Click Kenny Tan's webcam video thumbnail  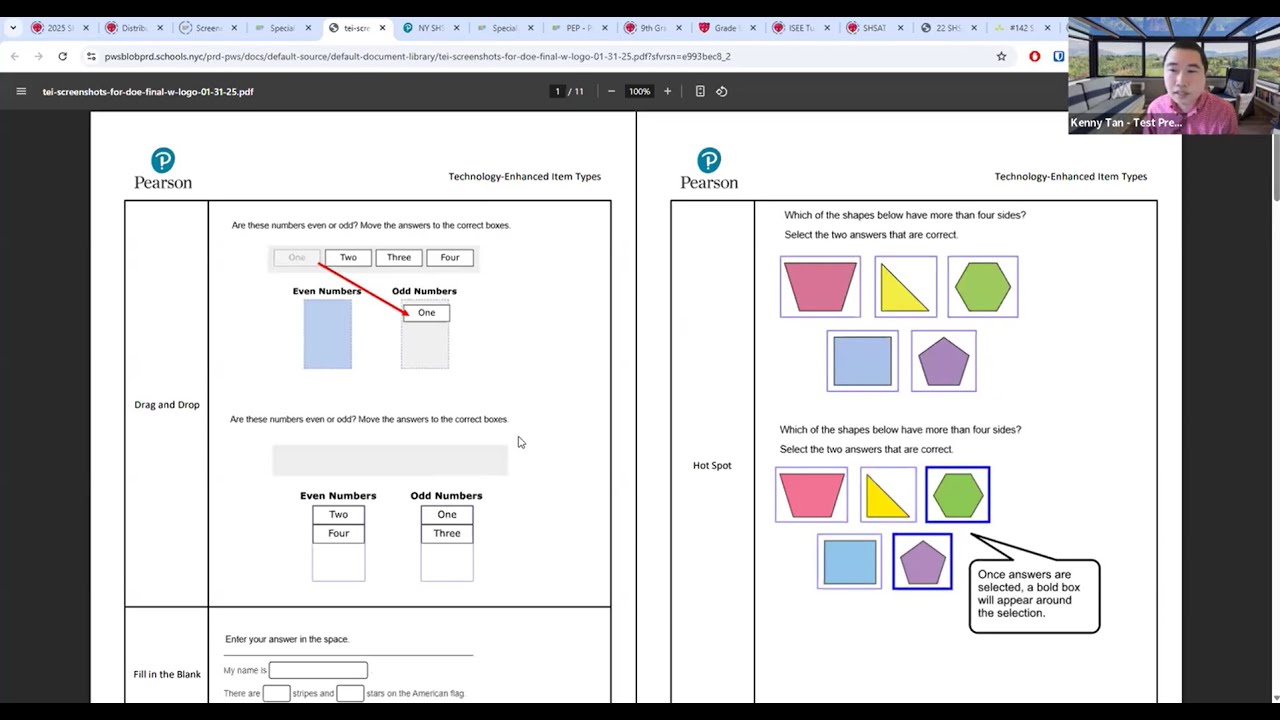1174,76
